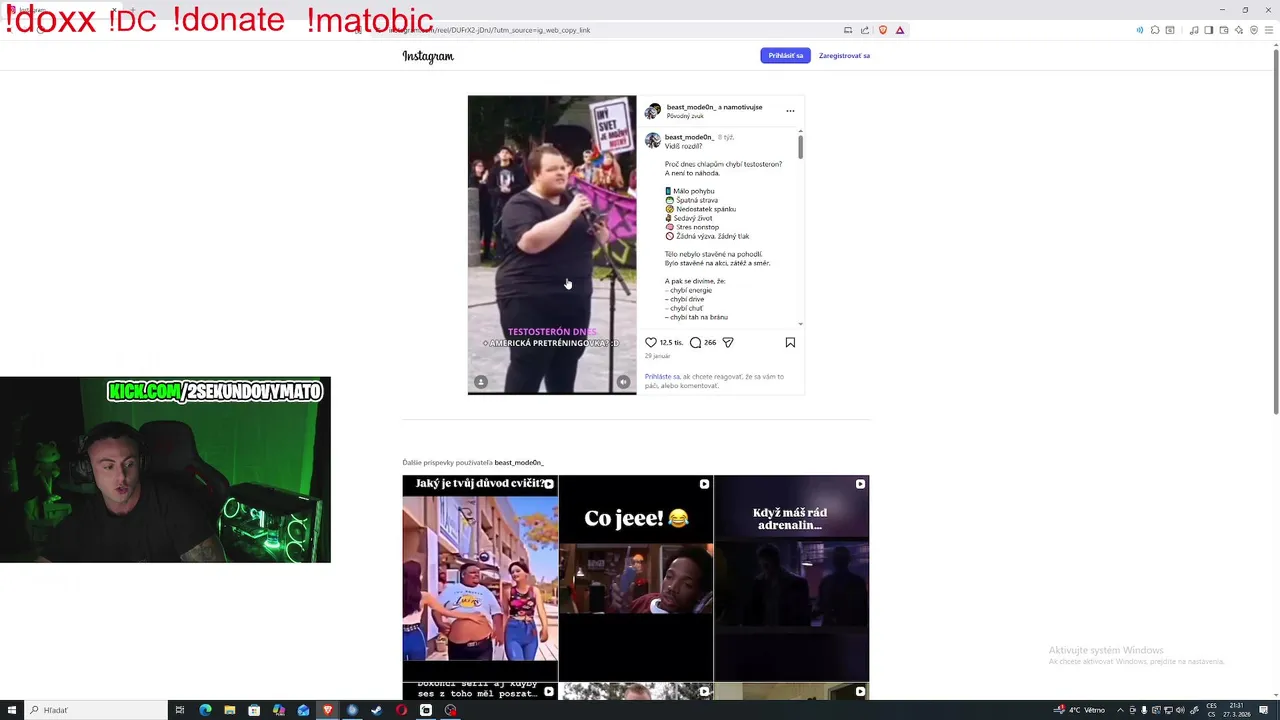Image resolution: width=1280 pixels, height=720 pixels.
Task: Open the Brave VPN shield icon
Action: click(1254, 30)
